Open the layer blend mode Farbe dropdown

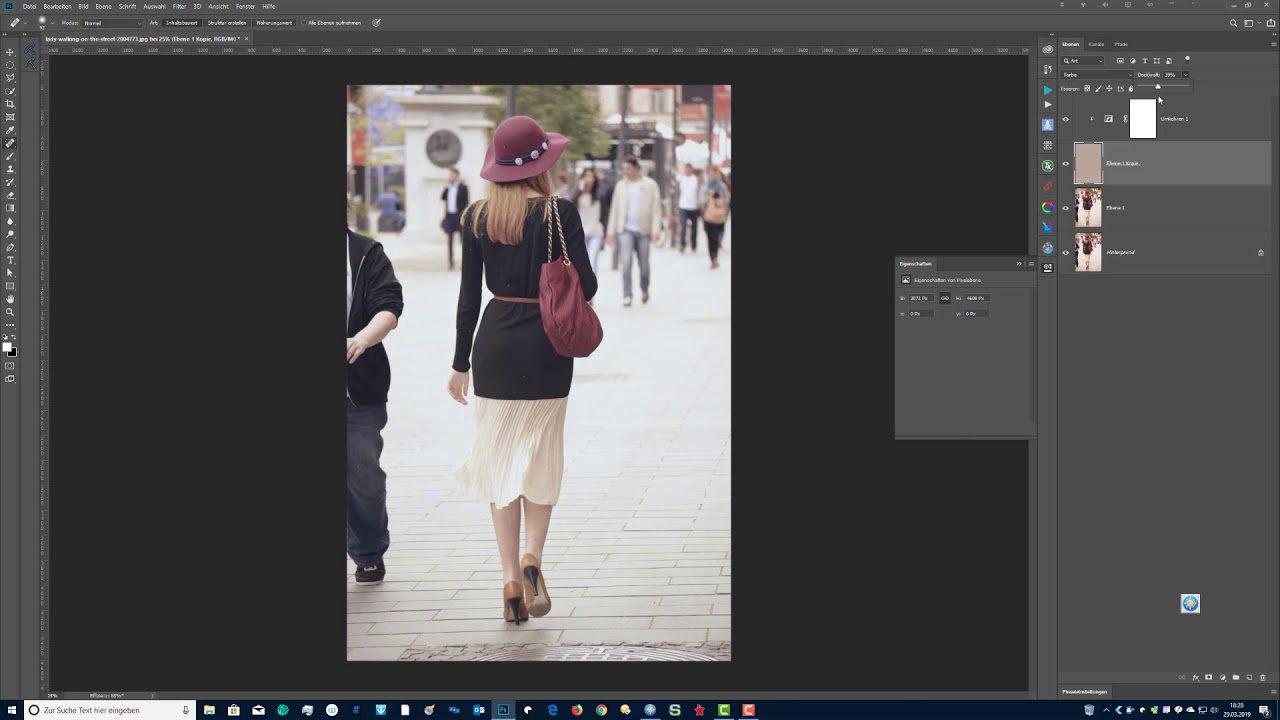point(1097,75)
